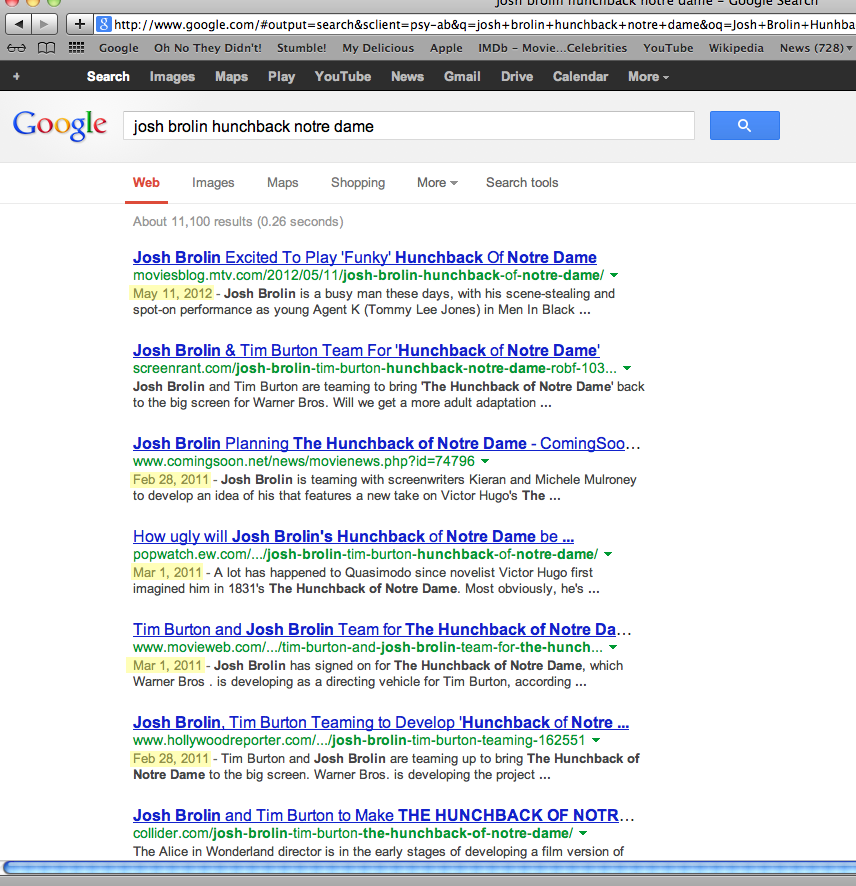Open the Top Sites grid icon

(x=76, y=48)
